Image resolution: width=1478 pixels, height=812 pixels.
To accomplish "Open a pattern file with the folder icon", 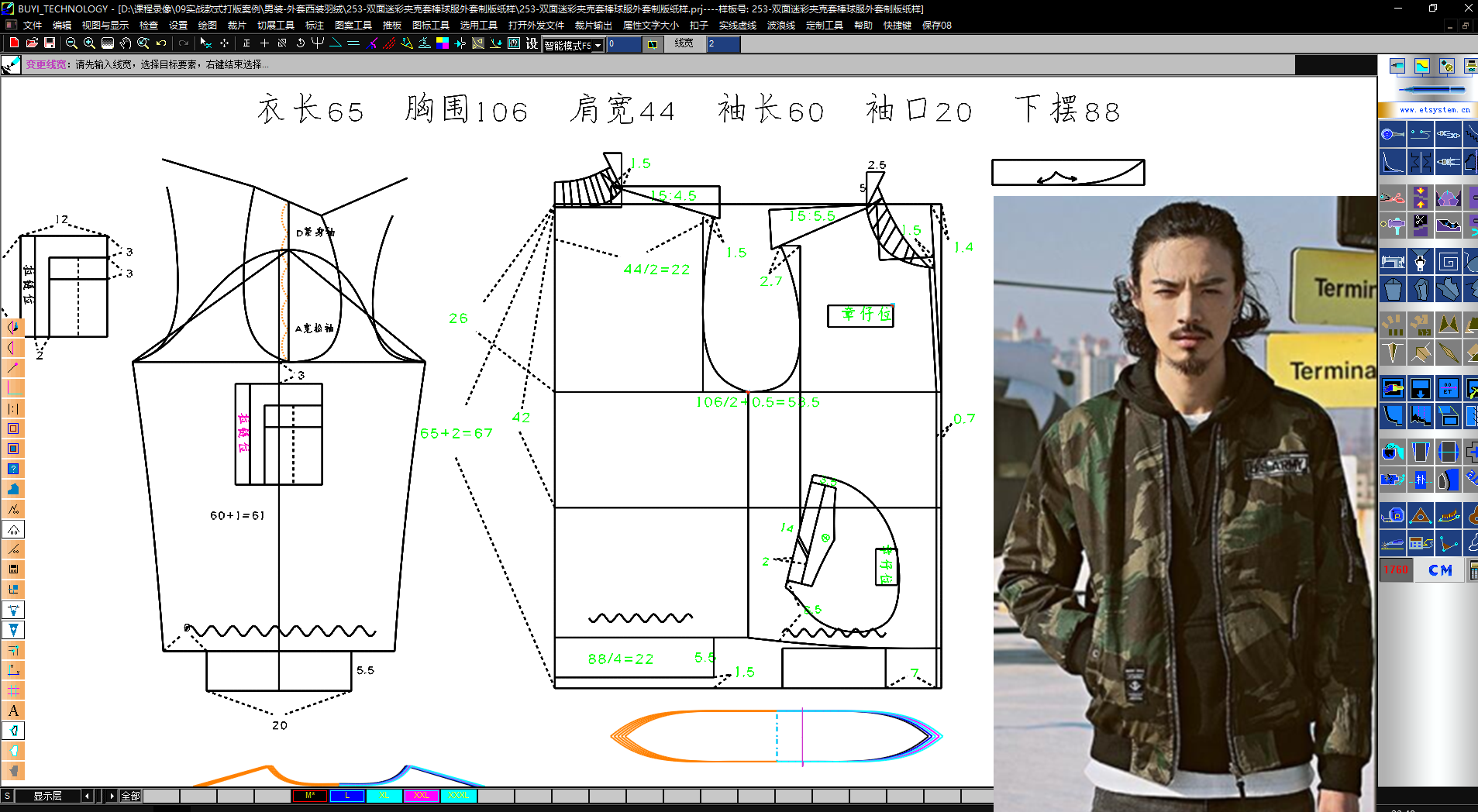I will 31,44.
